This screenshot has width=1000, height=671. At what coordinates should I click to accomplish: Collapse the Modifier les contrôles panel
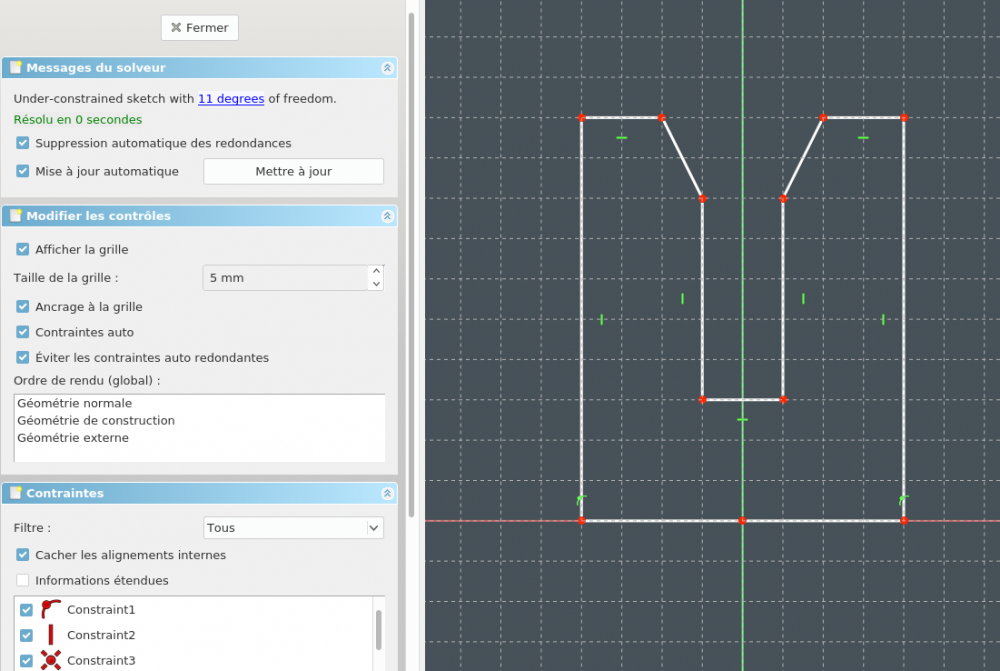(387, 216)
